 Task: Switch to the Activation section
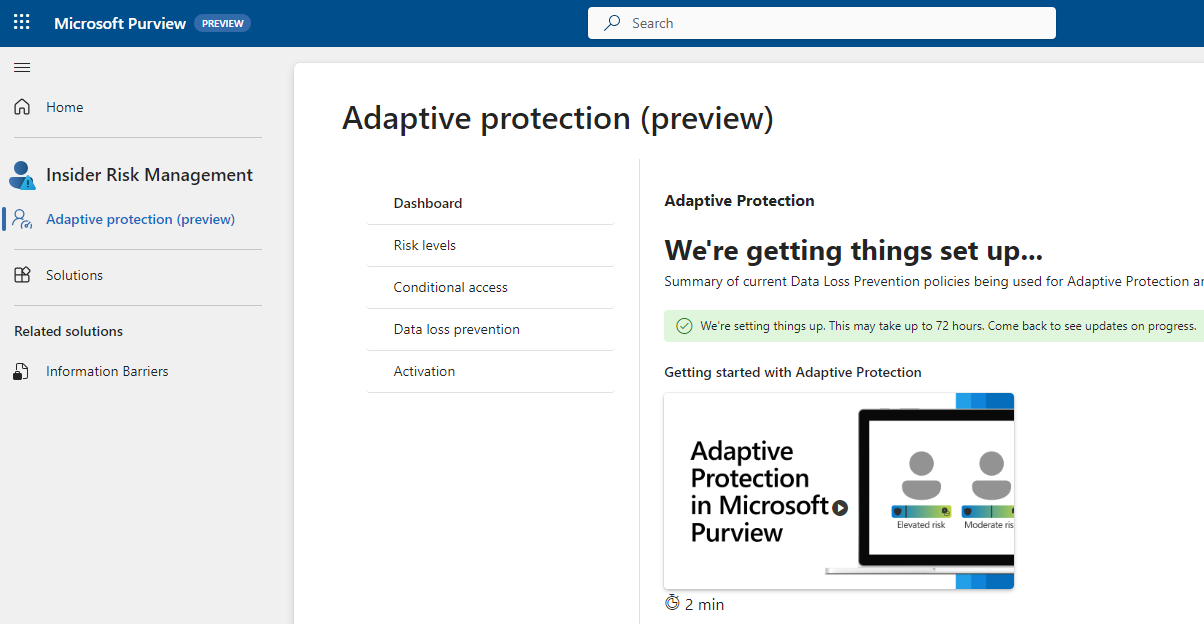click(424, 371)
